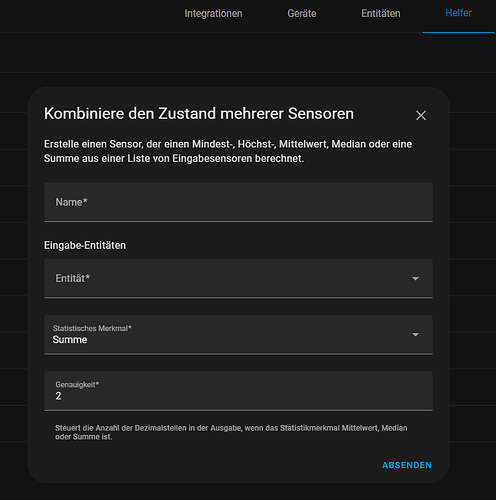
Task: Click the value 2 in Genauigkeit
Action: click(58, 396)
